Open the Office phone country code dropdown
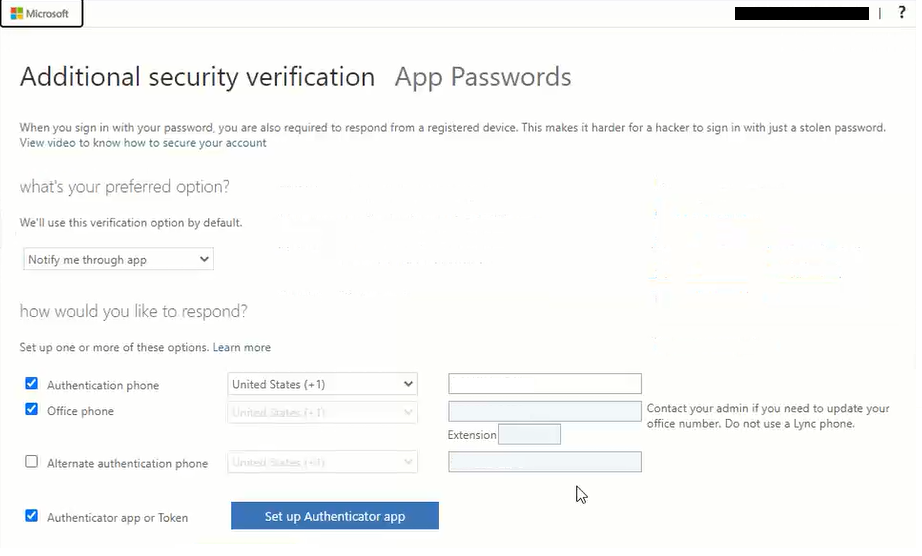Viewport: 922px width, 556px height. tap(322, 412)
